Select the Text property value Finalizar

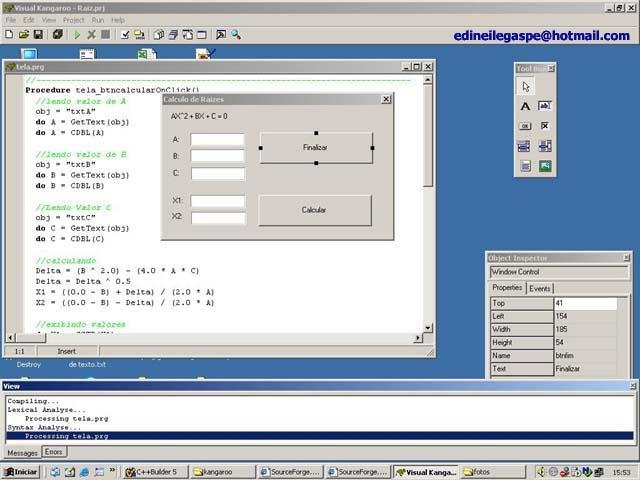tap(585, 369)
